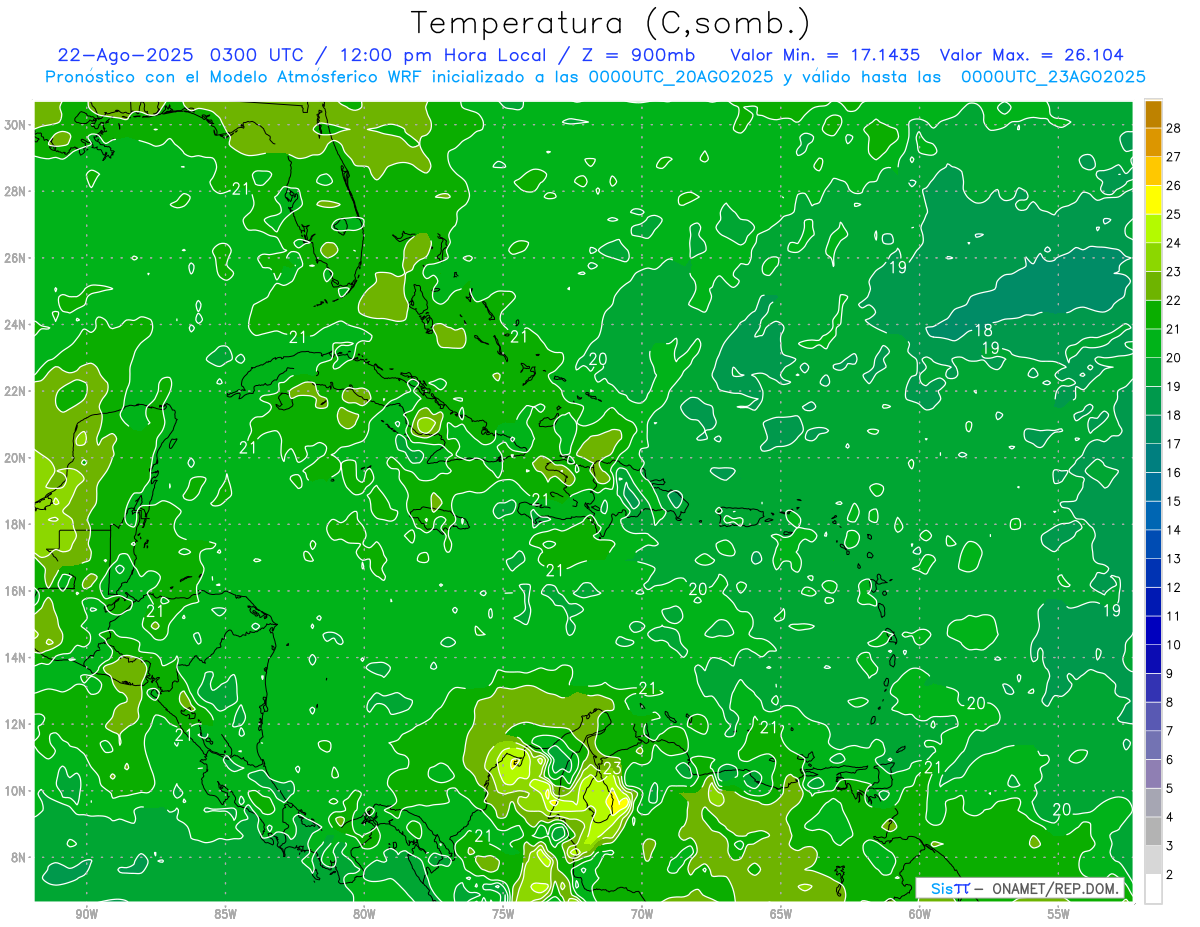
Task: Click the gray color bar segment between 3 and 4
Action: pyautogui.click(x=1153, y=831)
